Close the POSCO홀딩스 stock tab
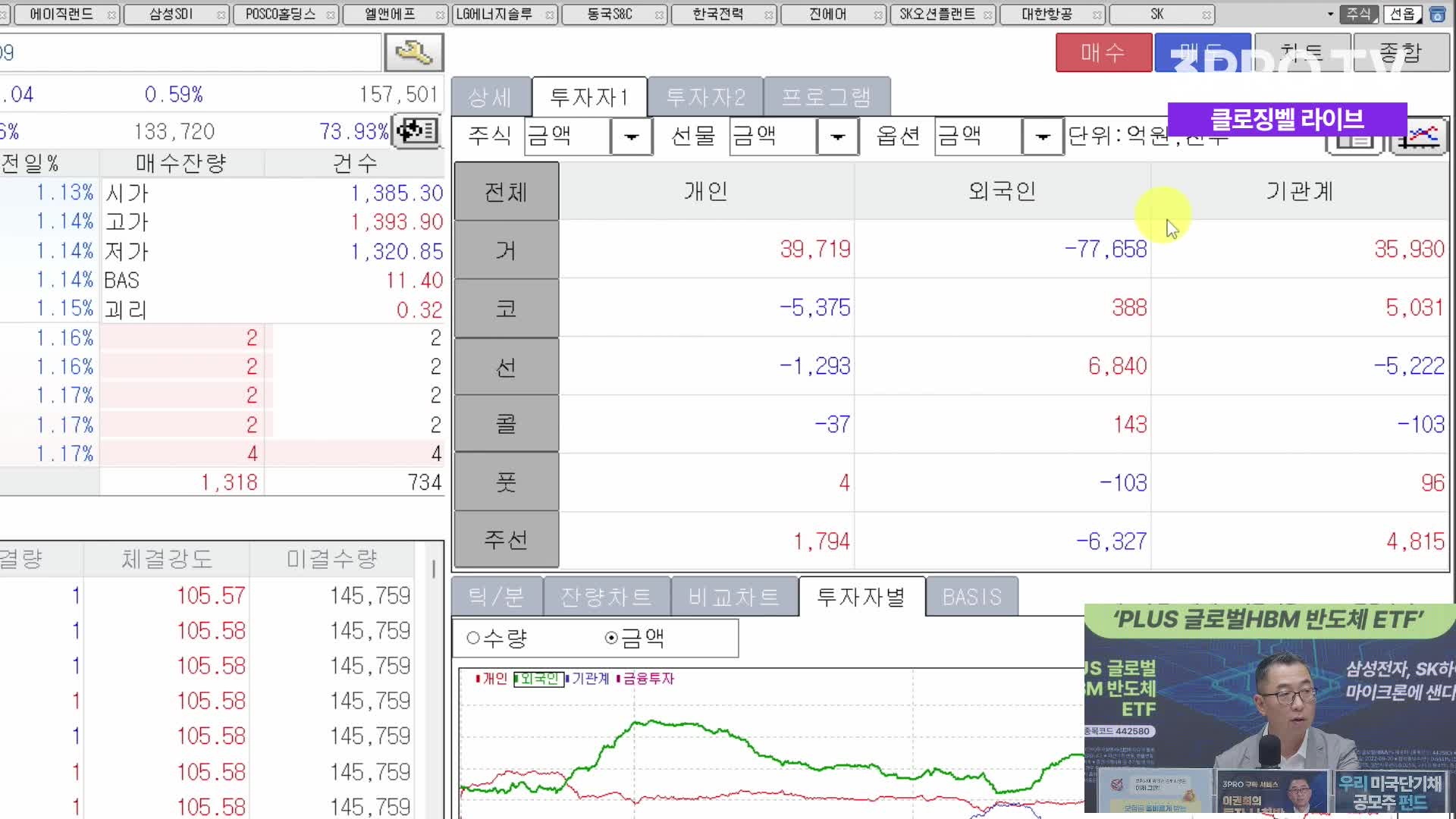 [x=331, y=15]
